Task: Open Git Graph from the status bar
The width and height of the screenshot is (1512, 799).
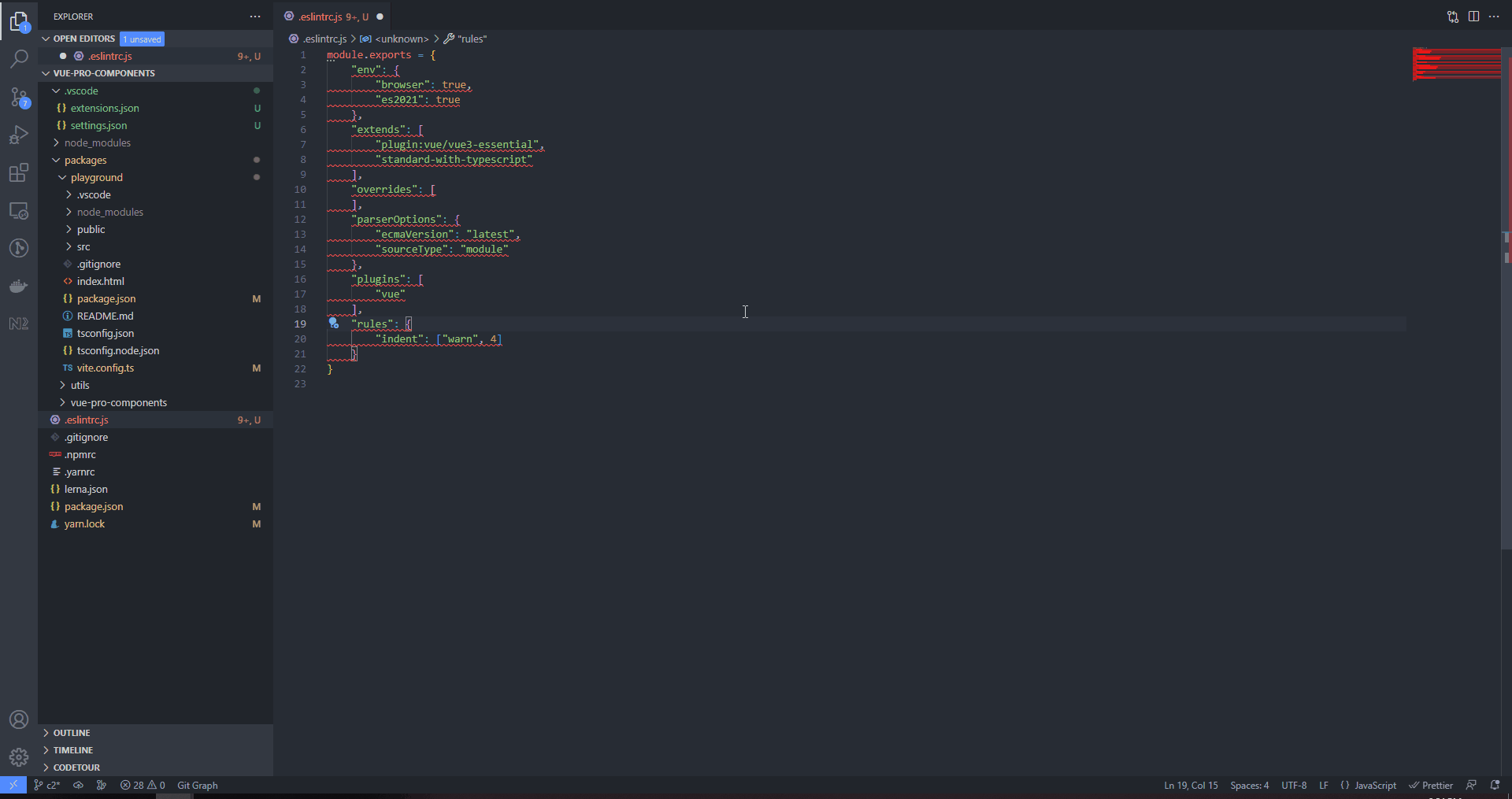Action: [198, 785]
